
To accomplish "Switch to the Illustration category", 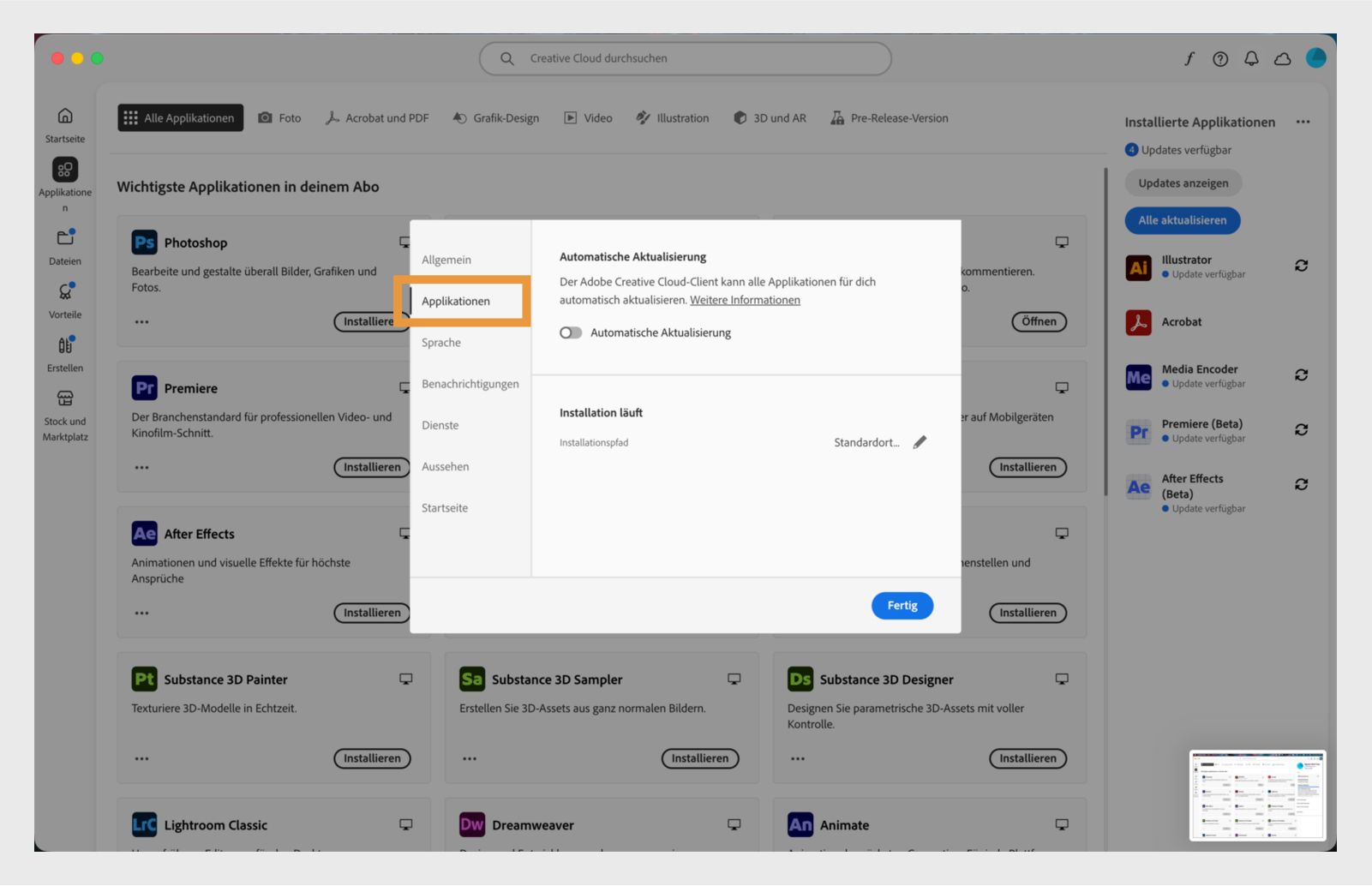I will (673, 118).
